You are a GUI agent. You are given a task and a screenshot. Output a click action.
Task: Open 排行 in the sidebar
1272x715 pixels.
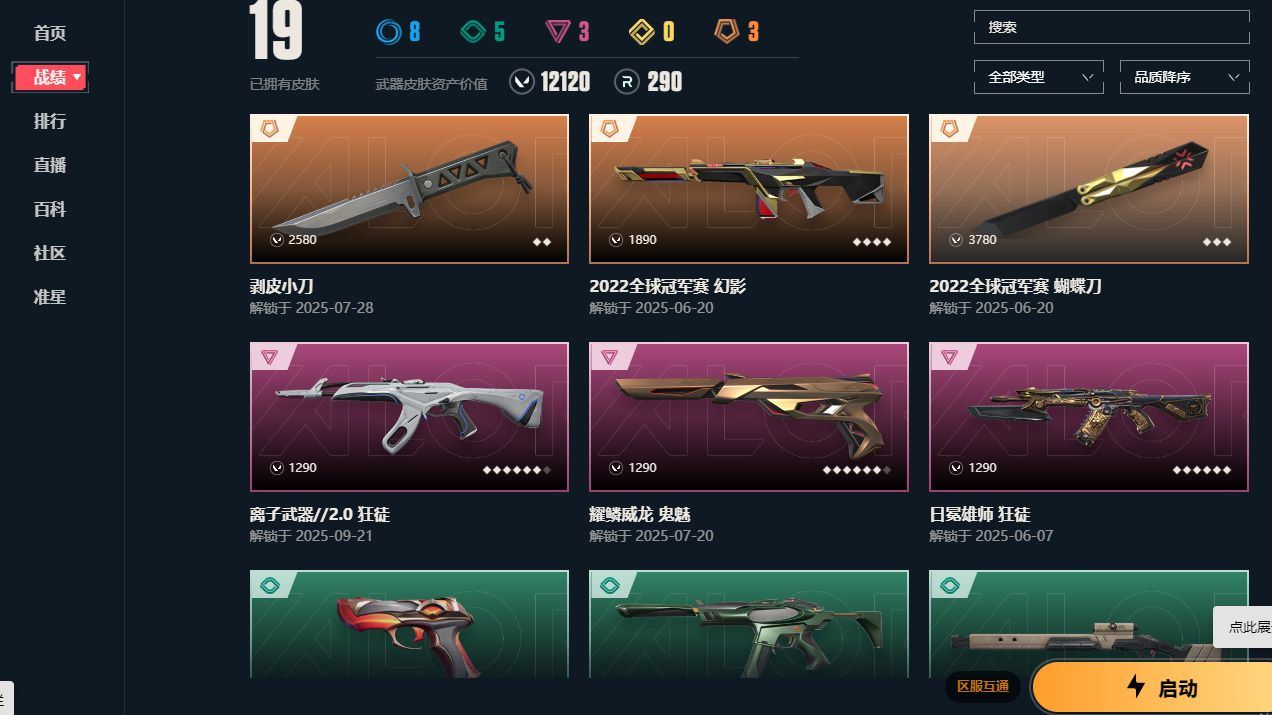50,121
